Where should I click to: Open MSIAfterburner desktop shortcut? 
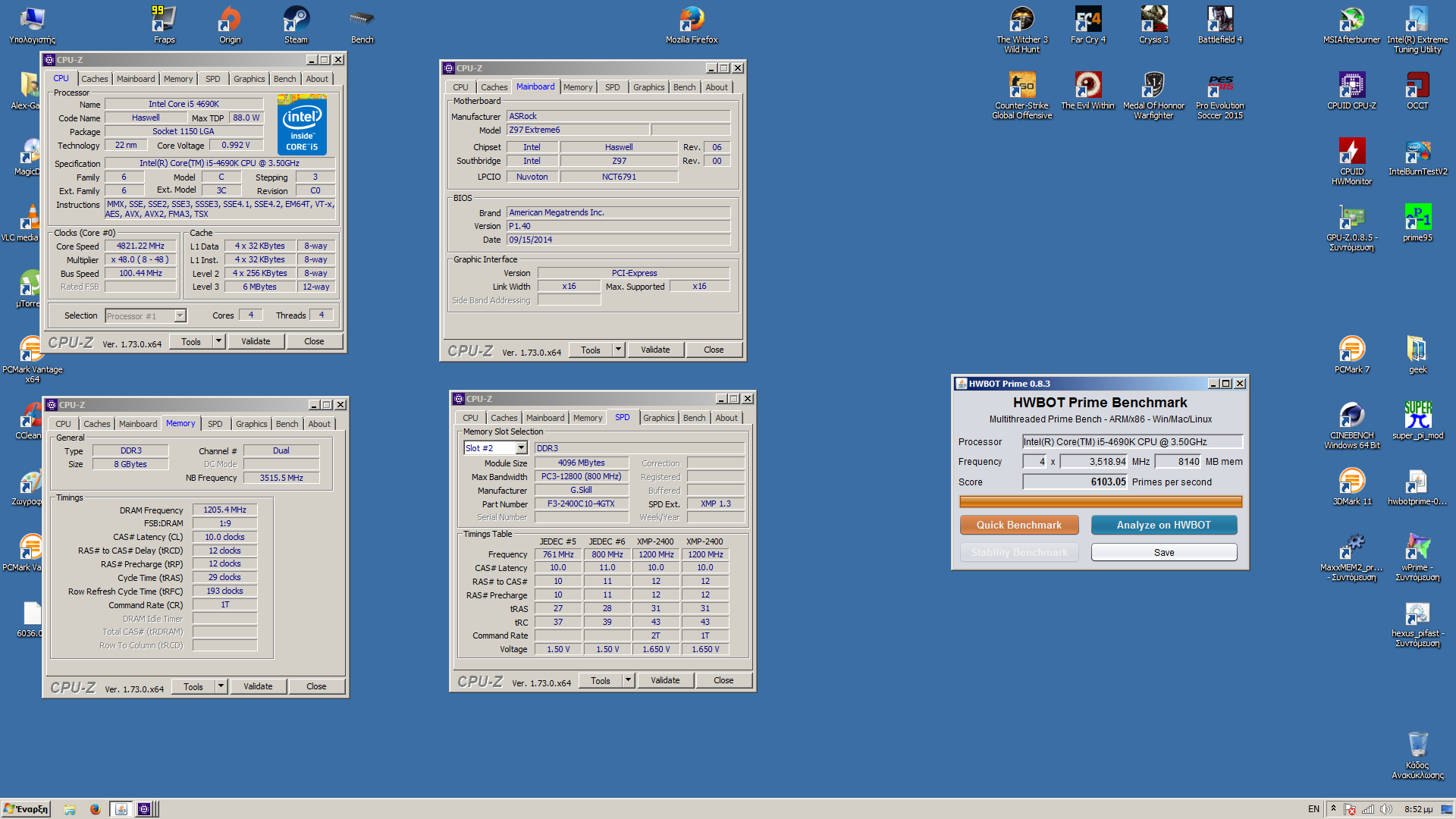[x=1352, y=24]
